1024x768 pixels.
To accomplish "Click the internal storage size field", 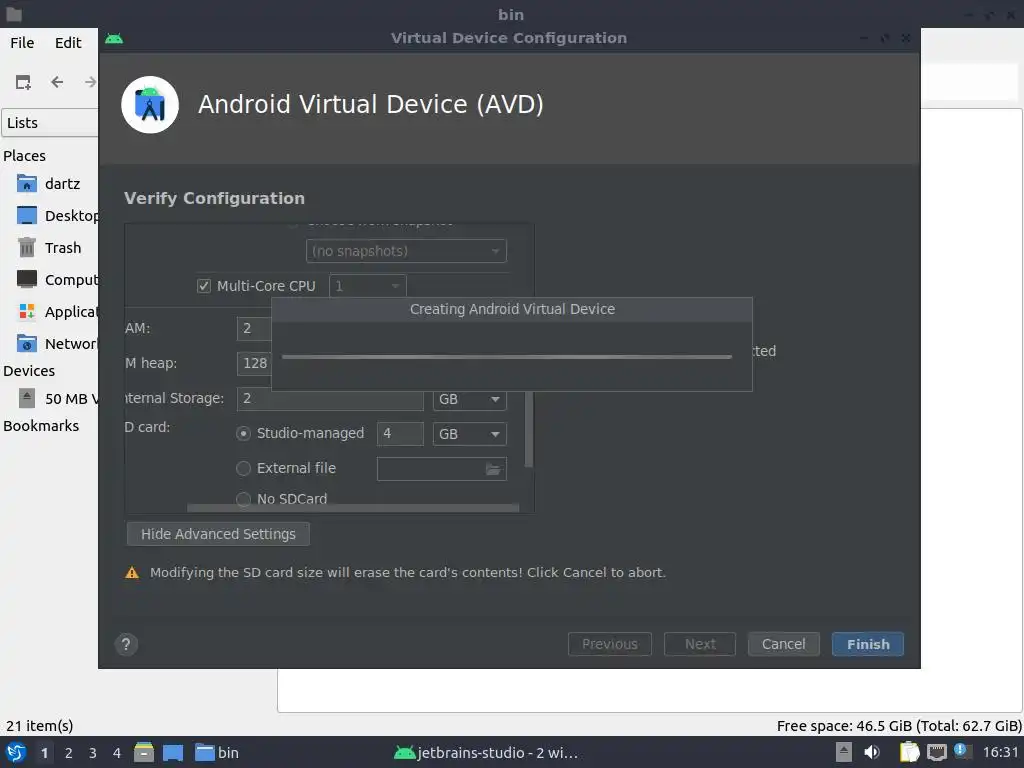I will pos(330,399).
